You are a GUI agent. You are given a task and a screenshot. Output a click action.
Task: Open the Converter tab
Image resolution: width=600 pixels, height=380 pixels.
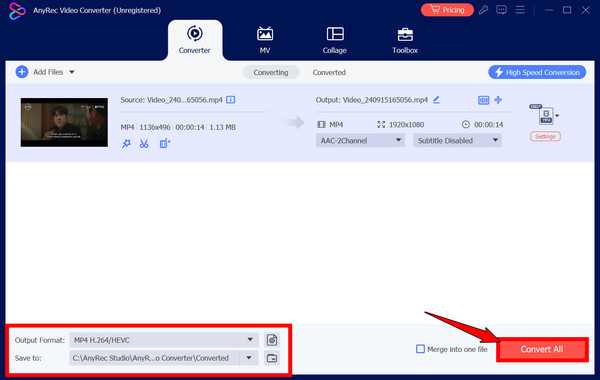point(194,40)
